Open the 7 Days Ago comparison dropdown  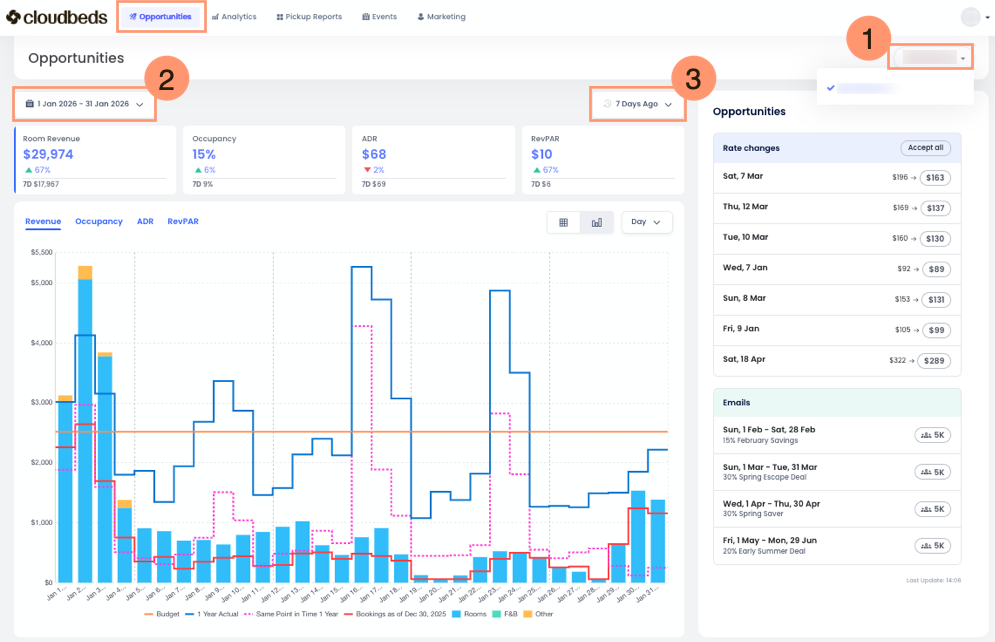click(x=637, y=104)
